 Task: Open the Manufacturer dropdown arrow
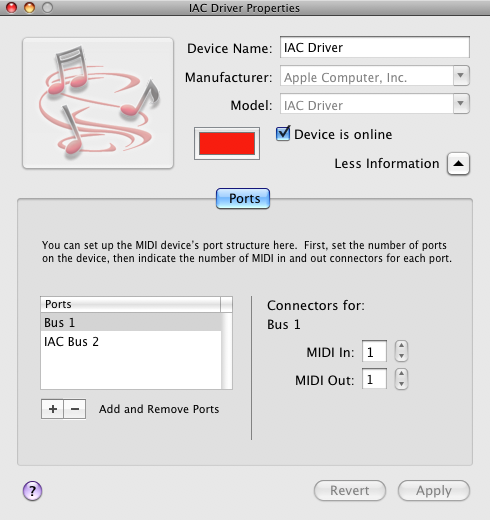(x=461, y=76)
